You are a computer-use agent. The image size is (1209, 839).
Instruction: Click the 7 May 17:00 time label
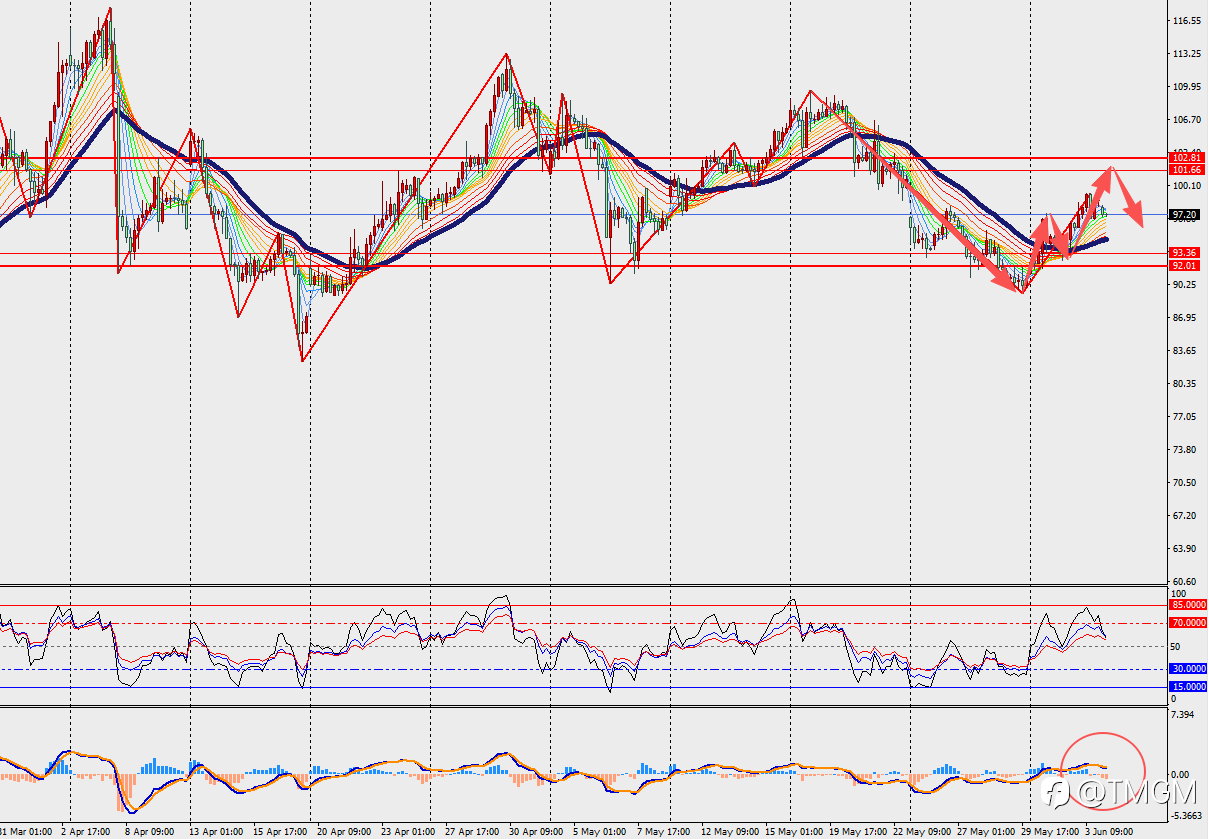point(663,832)
